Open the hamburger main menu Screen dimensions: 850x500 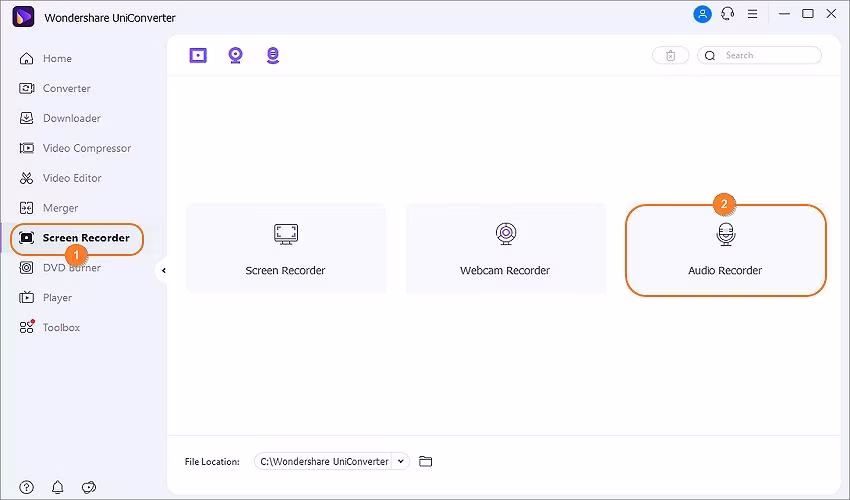click(x=752, y=14)
